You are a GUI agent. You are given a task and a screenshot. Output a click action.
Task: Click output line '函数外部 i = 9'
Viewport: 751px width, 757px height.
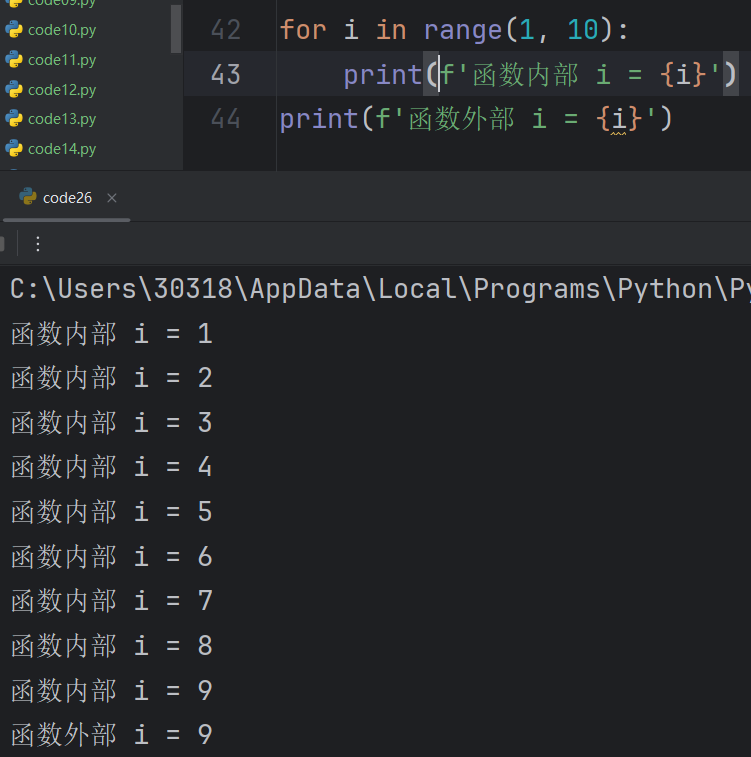[111, 734]
